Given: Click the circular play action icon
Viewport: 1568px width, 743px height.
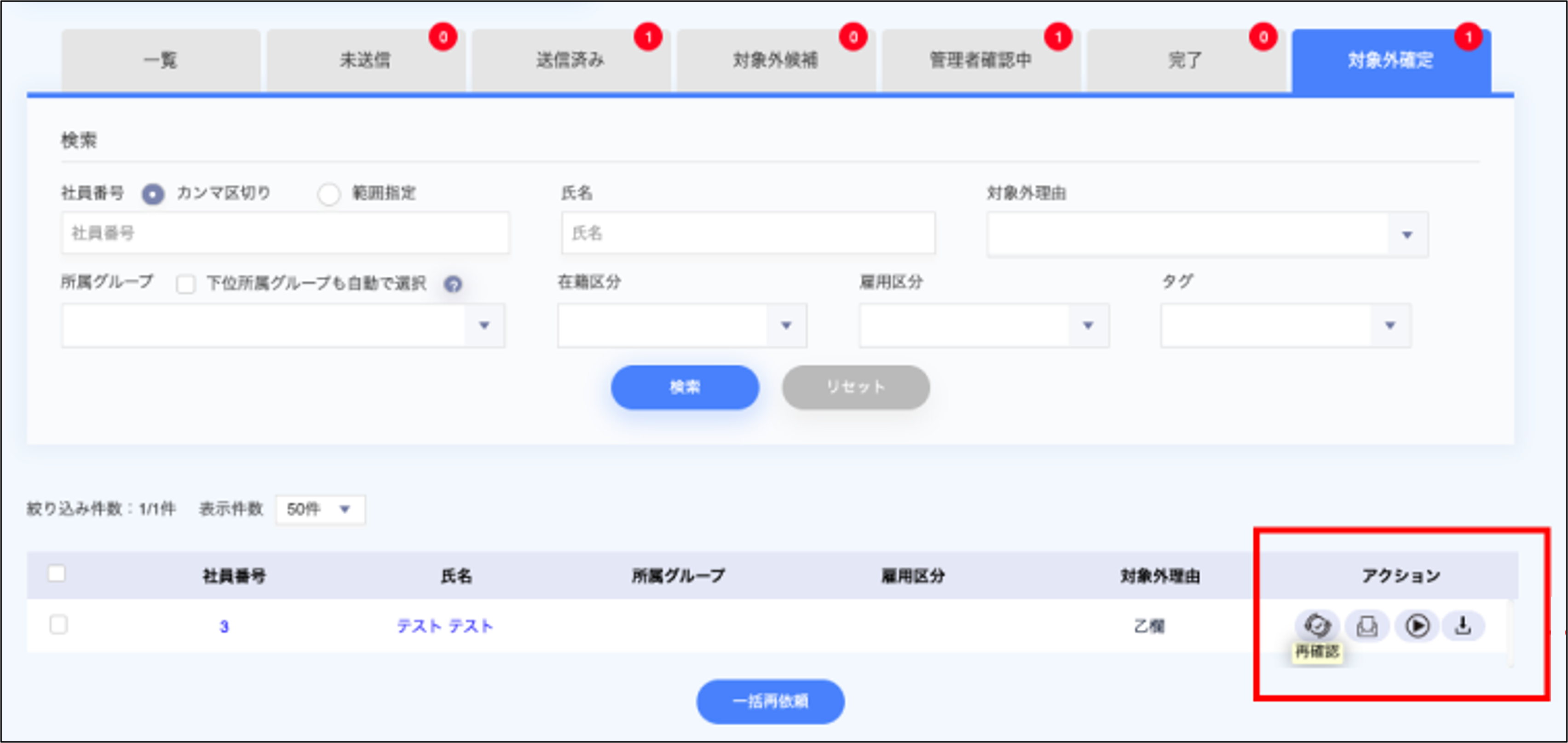Looking at the screenshot, I should [1417, 625].
